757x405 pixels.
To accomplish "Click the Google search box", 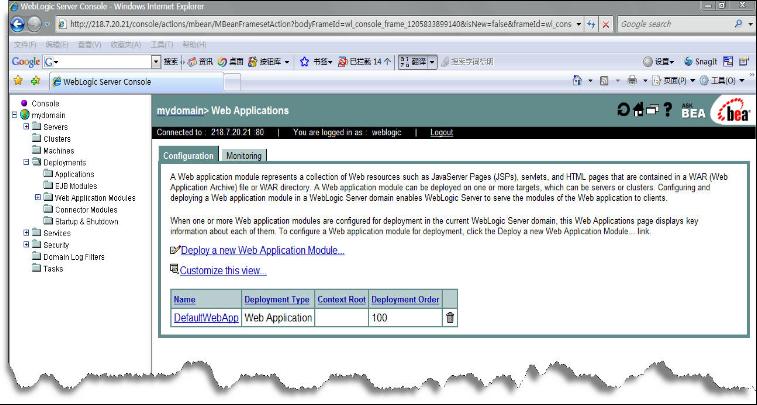I will (x=675, y=24).
